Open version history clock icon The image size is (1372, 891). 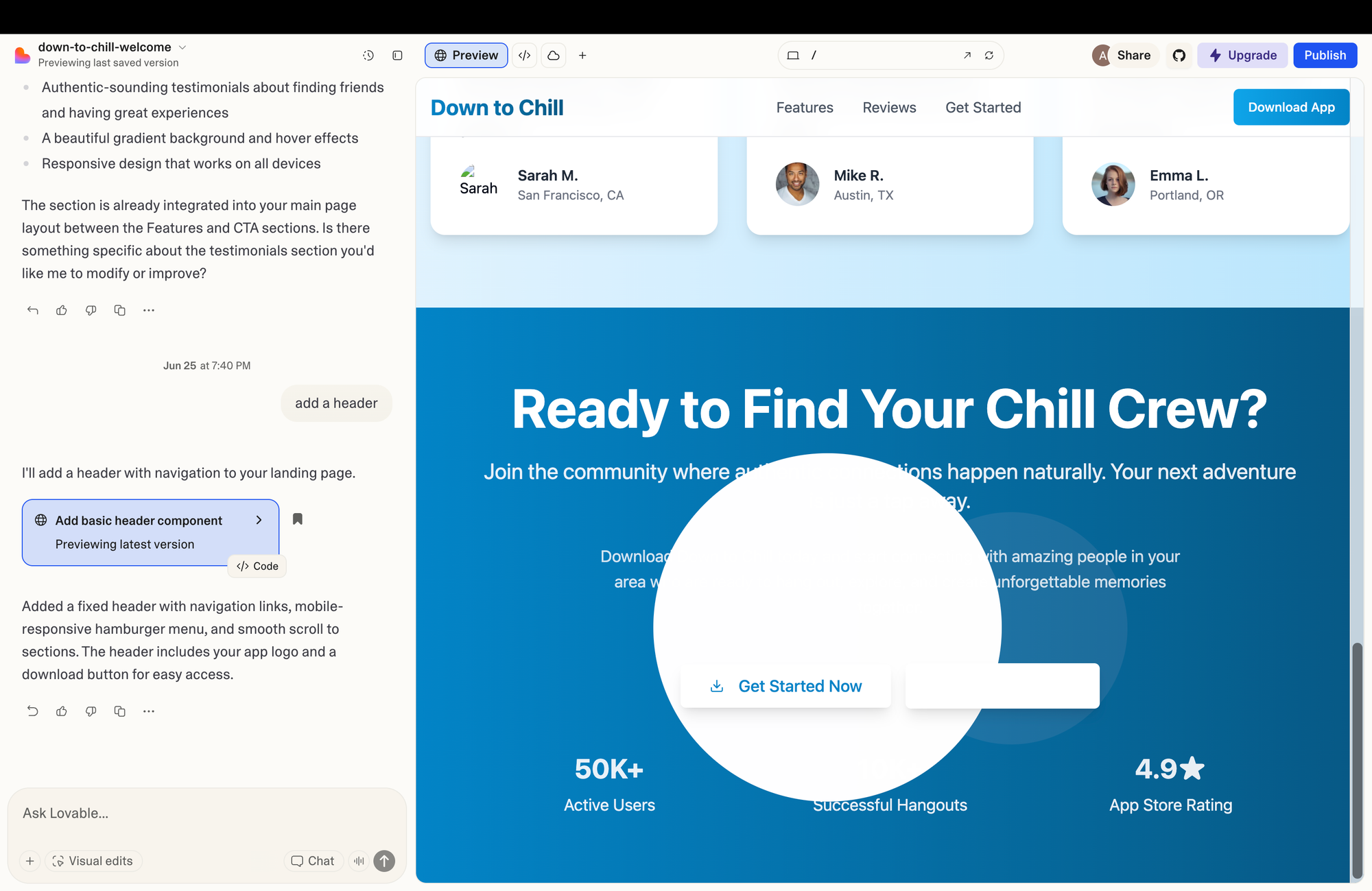tap(368, 56)
